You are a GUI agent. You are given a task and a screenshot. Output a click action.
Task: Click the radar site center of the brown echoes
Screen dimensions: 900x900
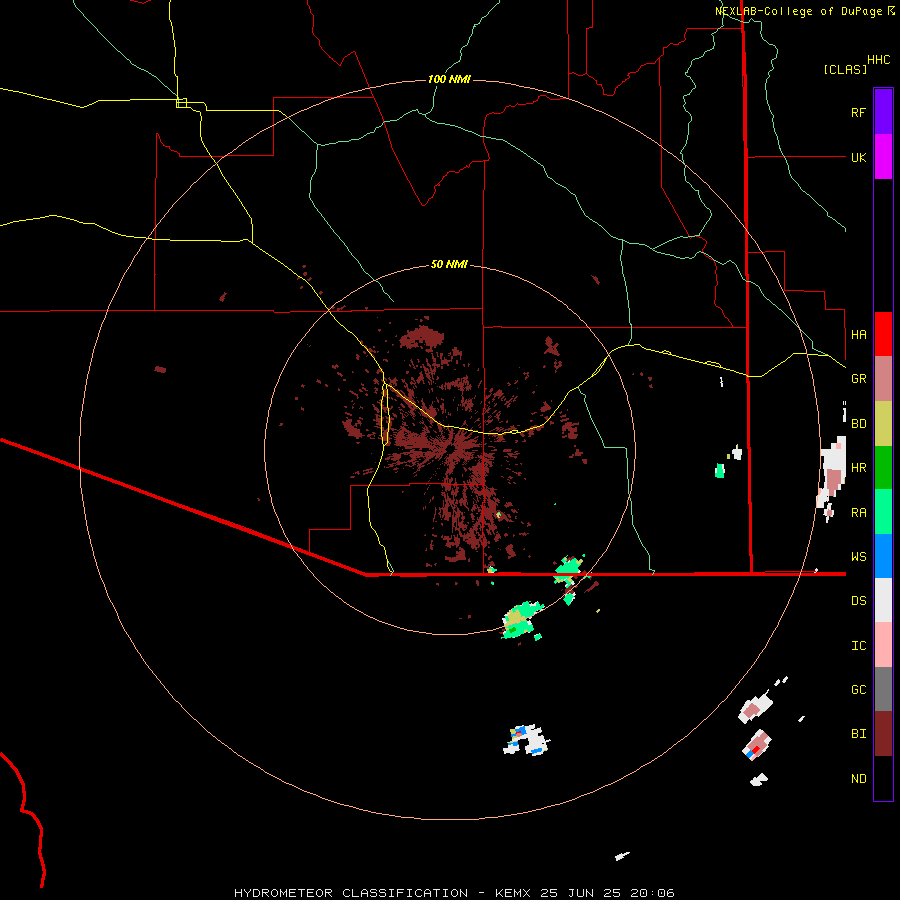point(452,447)
